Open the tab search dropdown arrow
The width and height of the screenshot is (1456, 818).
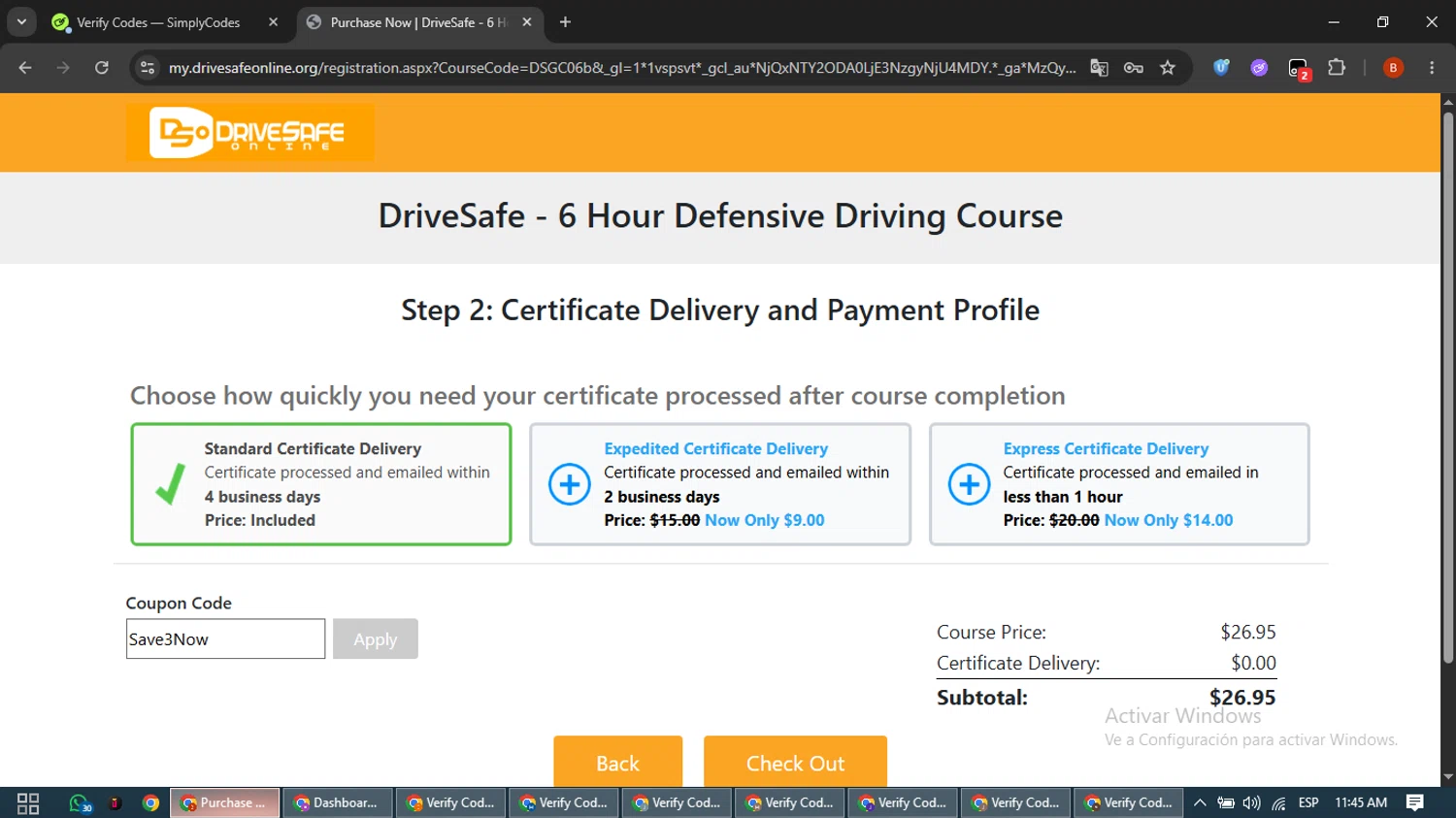[x=21, y=22]
